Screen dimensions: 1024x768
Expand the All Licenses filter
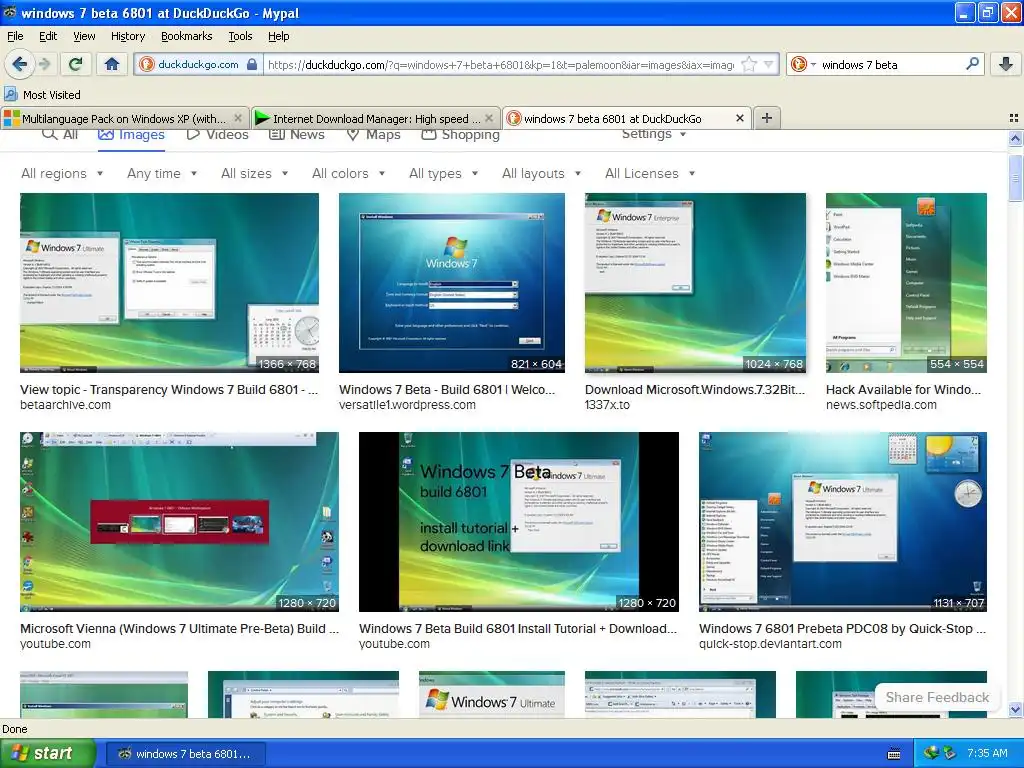pos(650,173)
